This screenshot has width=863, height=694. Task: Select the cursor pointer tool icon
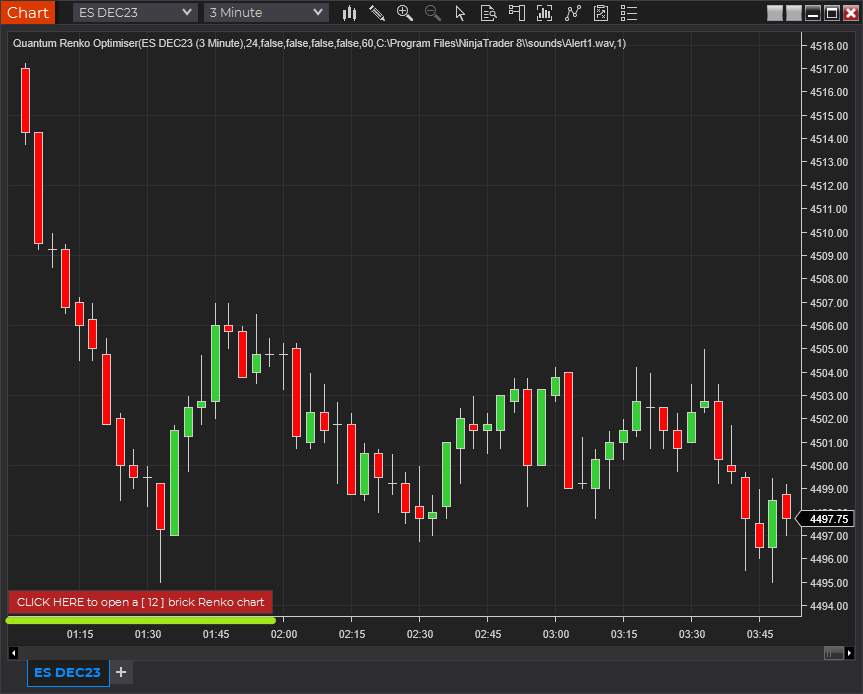coord(461,13)
